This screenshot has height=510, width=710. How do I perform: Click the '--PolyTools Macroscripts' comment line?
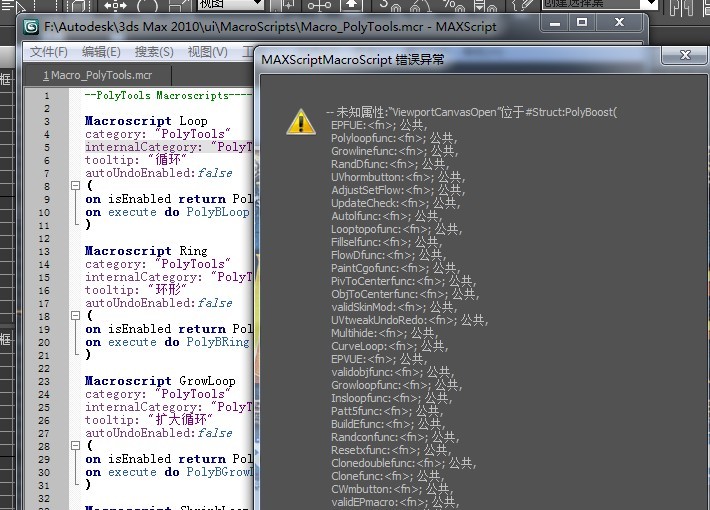168,96
